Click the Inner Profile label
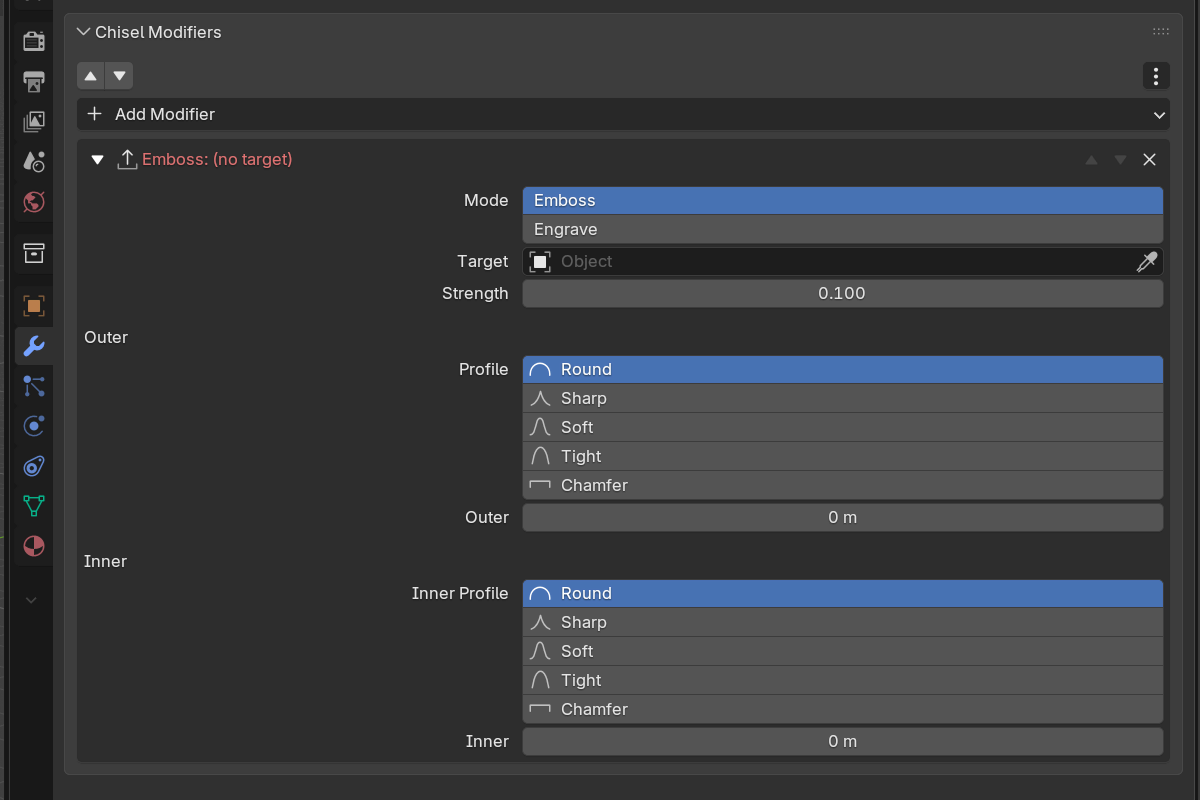Screen dimensions: 1200x800 click(460, 593)
